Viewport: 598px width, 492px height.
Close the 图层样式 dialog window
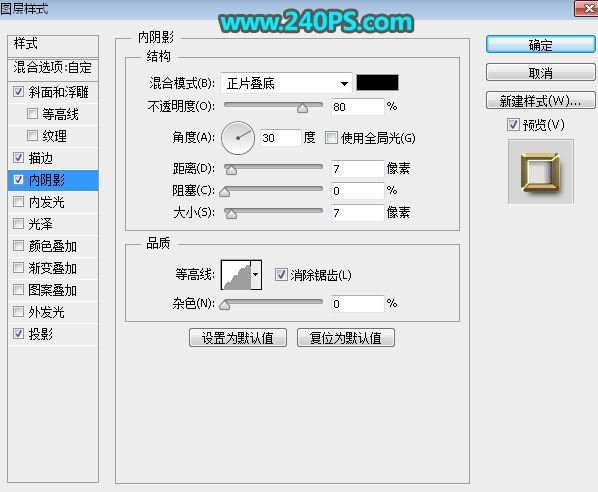(587, 8)
